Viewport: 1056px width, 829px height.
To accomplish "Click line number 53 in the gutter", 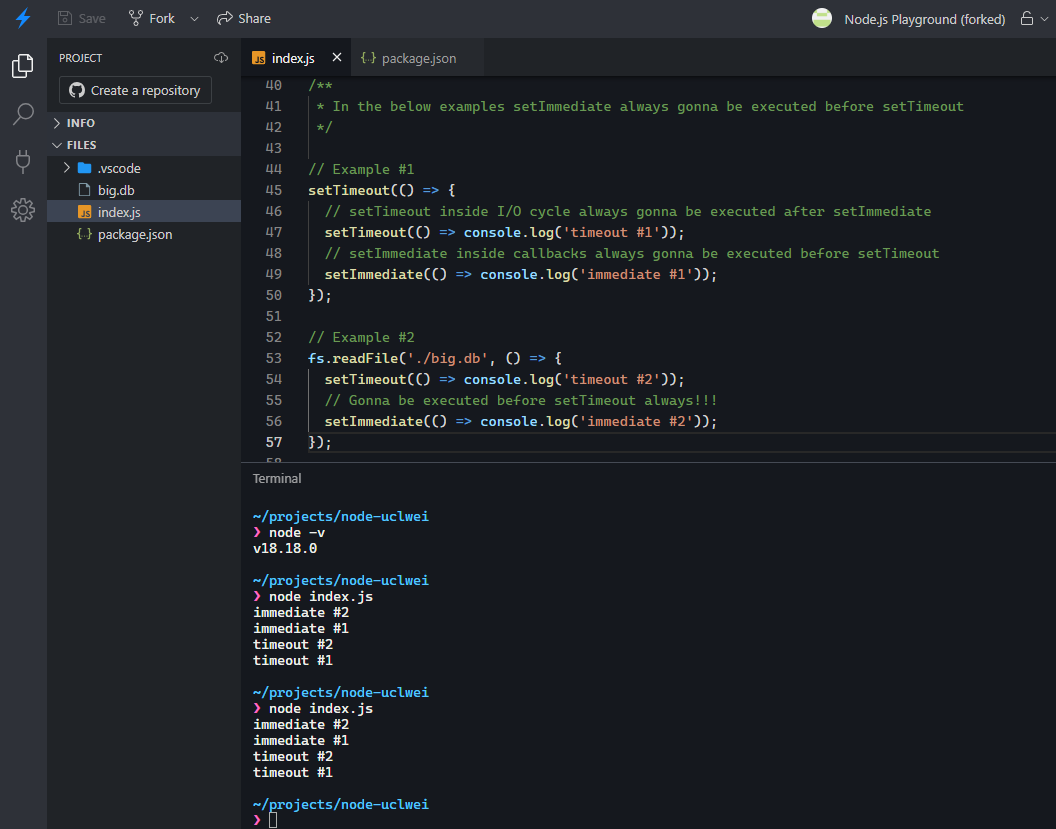I will (273, 358).
